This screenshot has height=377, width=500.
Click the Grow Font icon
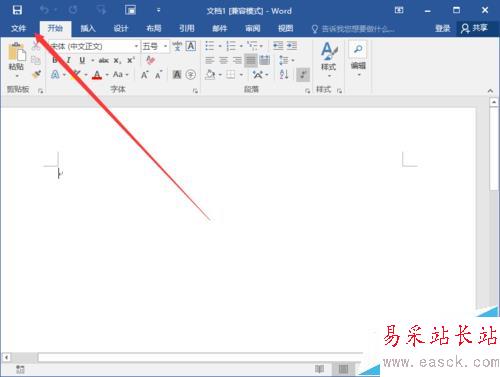tap(145, 75)
